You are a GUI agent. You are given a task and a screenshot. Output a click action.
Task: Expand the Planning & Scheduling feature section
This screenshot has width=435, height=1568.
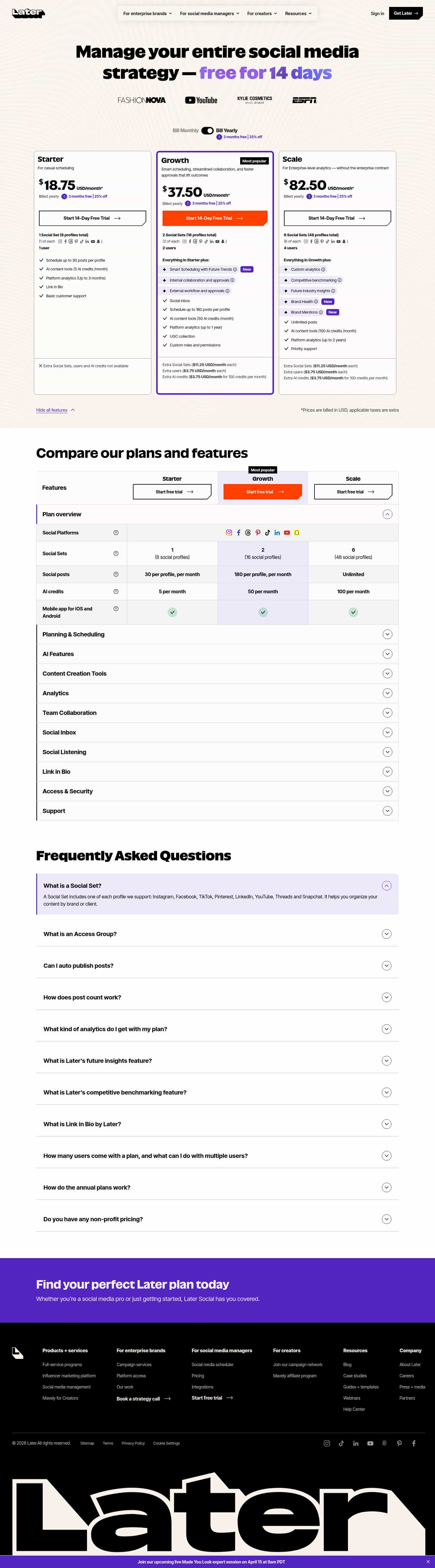[387, 634]
